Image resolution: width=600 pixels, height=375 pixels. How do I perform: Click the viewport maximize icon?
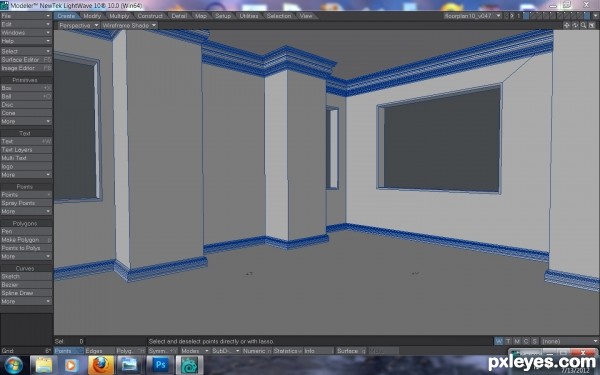pos(592,25)
